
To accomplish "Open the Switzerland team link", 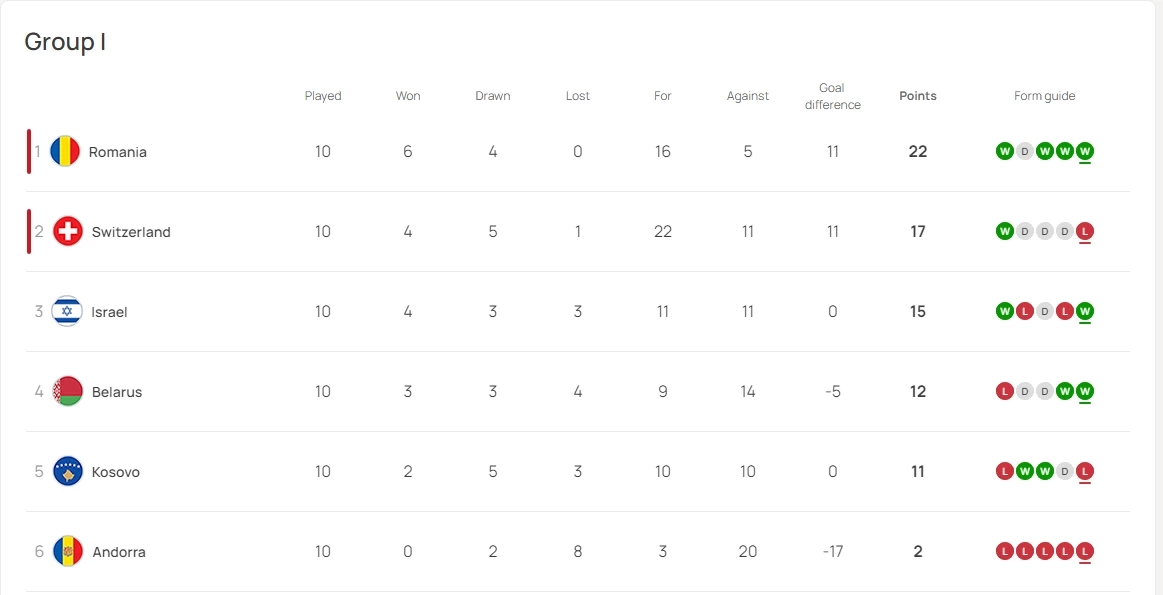I will coord(131,232).
